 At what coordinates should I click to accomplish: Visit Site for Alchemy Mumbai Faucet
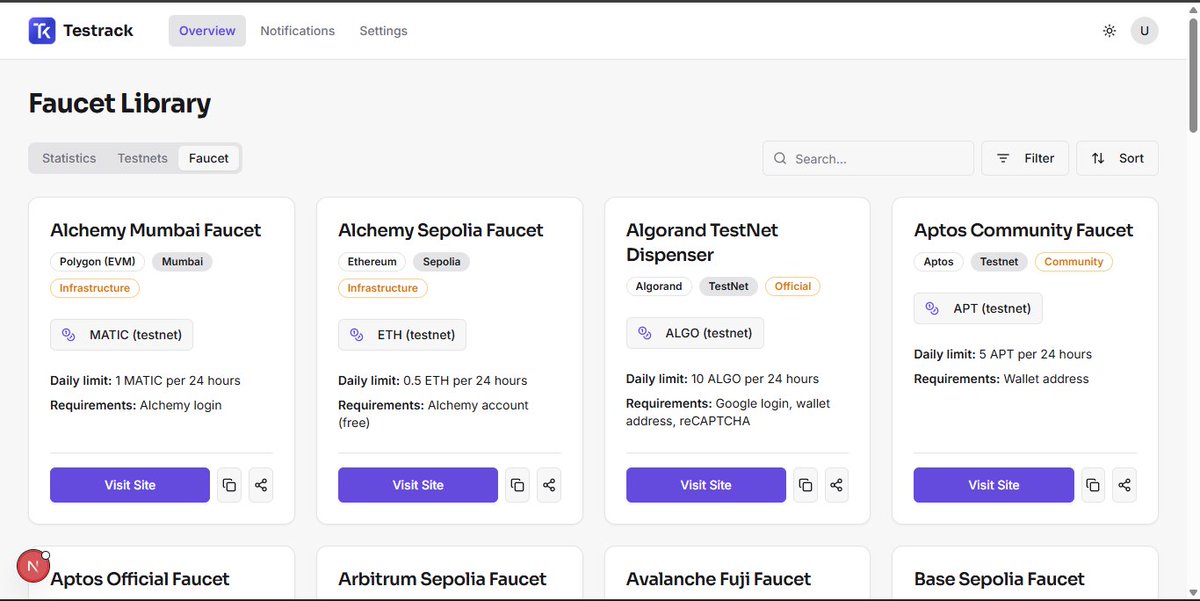tap(130, 485)
